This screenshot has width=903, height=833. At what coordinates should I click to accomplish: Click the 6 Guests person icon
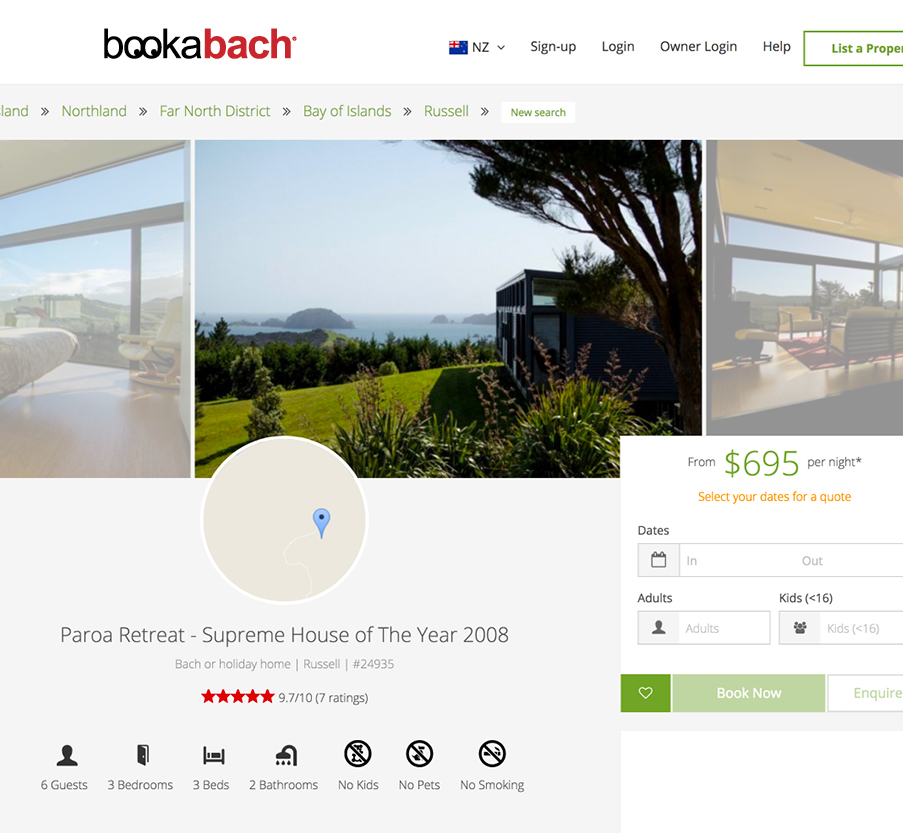(67, 755)
